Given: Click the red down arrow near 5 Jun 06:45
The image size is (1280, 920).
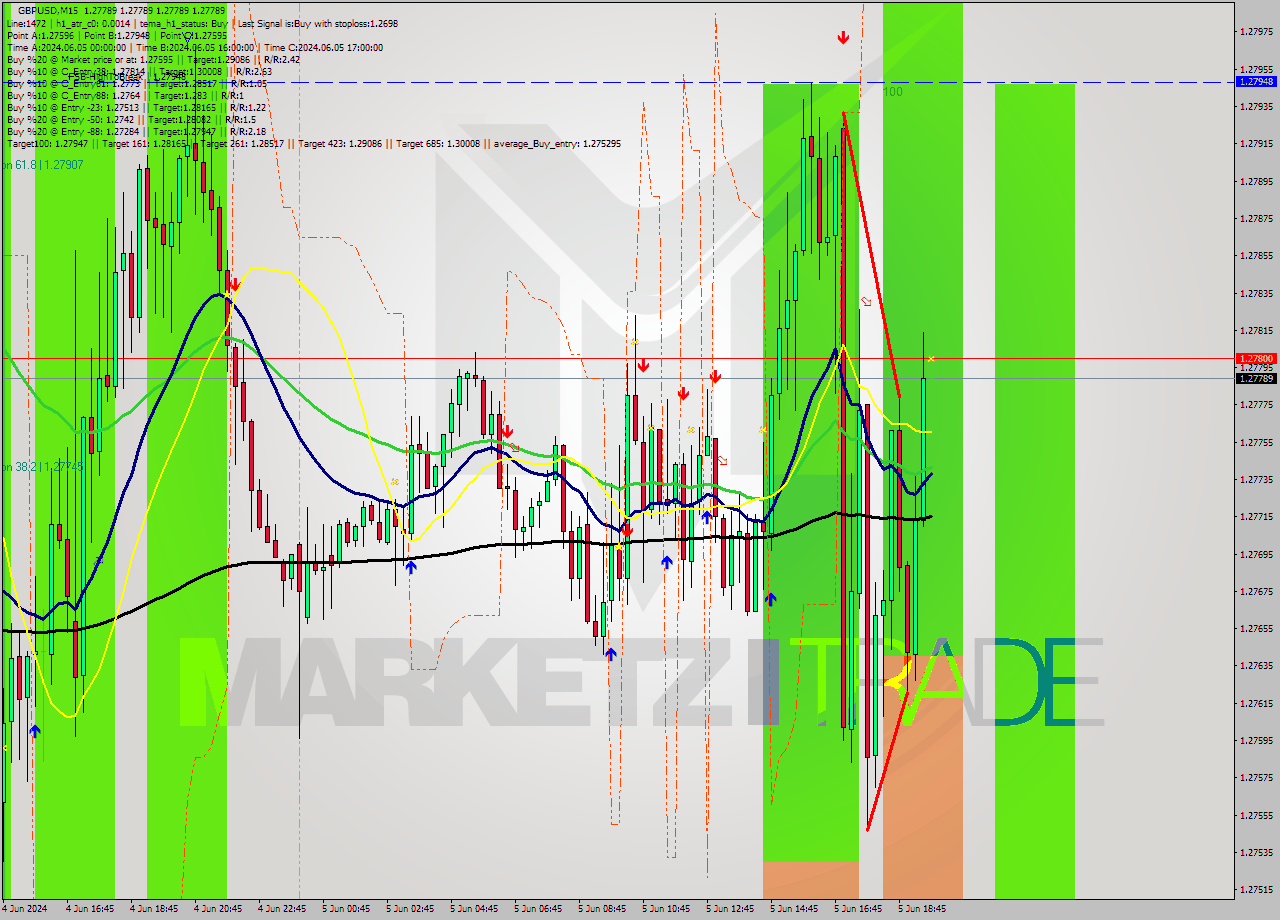Looking at the screenshot, I should [x=507, y=432].
